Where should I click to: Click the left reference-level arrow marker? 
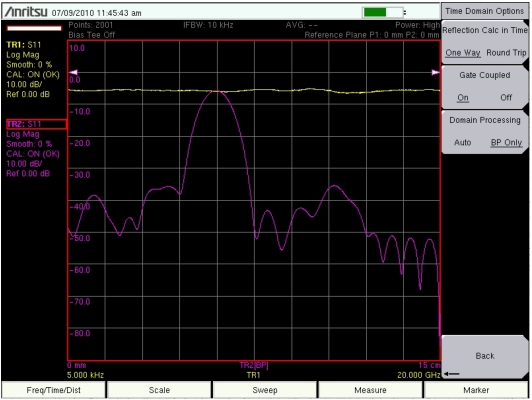point(73,72)
